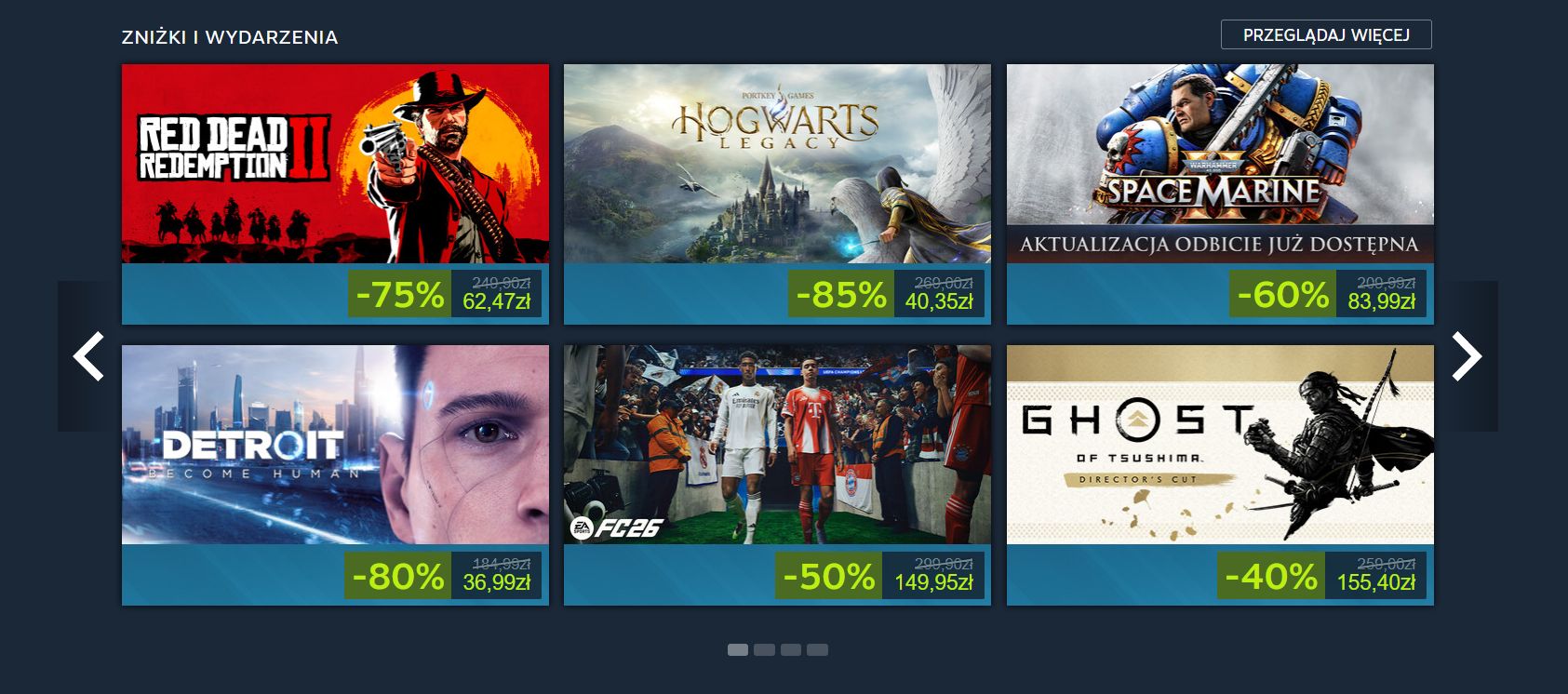This screenshot has height=694, width=1568.
Task: Click the left carousel arrow
Action: click(88, 356)
